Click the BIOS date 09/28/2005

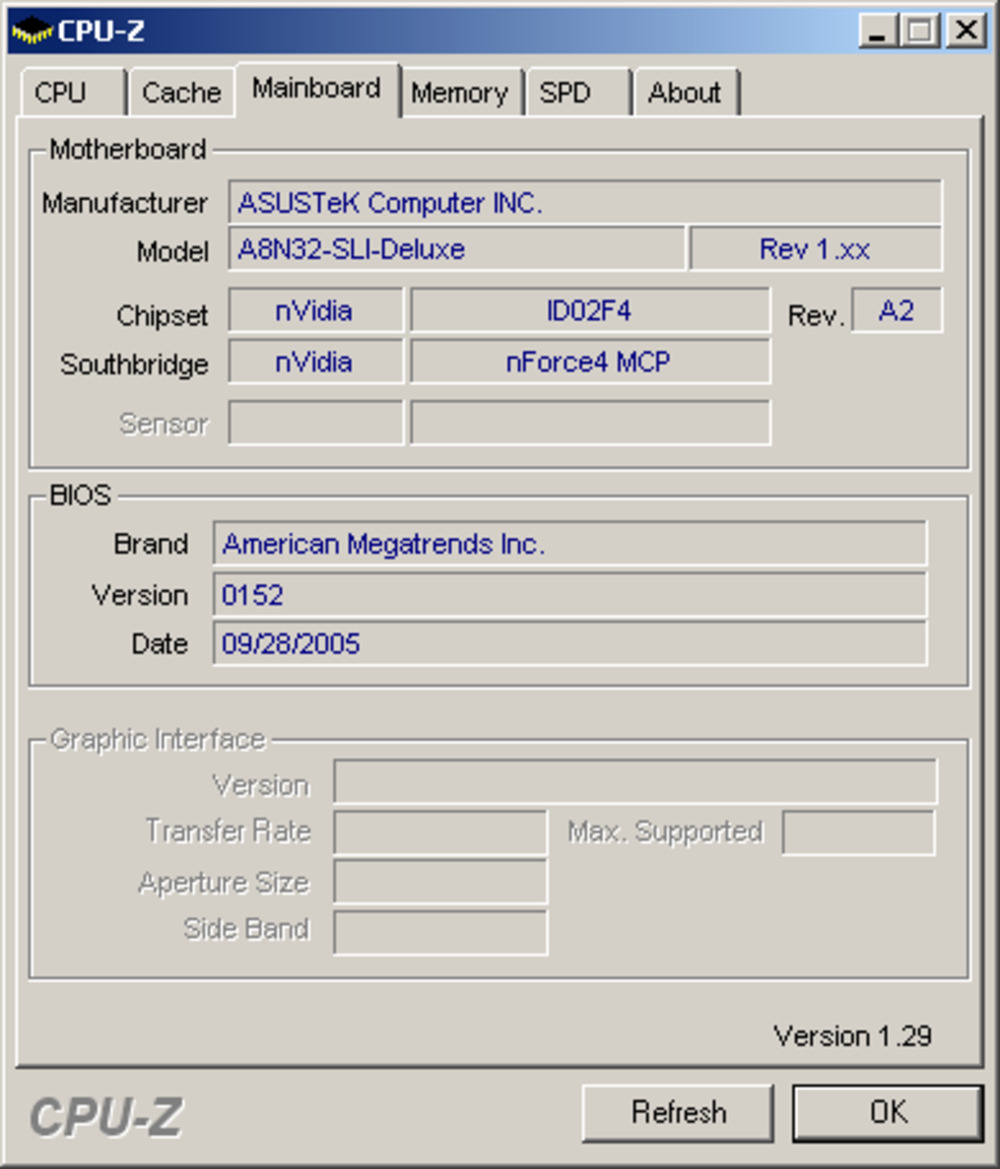pos(570,643)
